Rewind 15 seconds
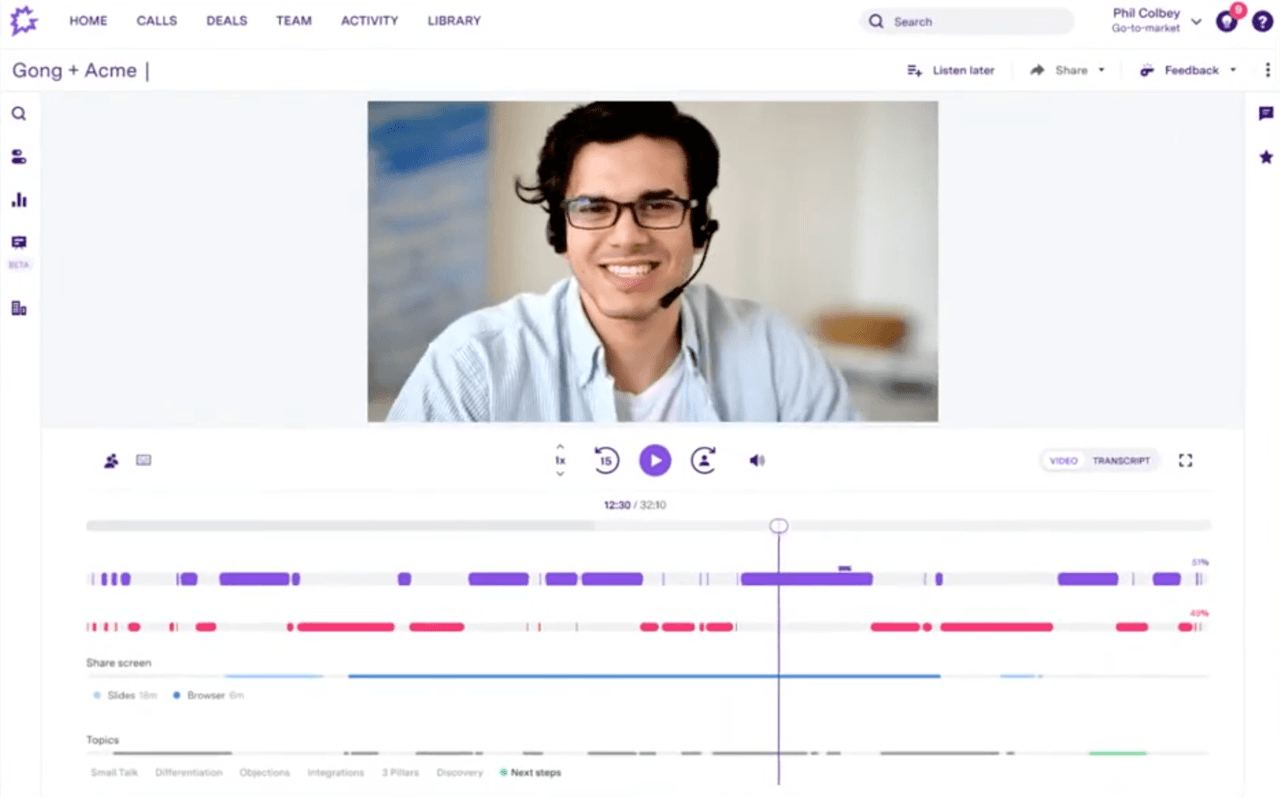Screen dimensions: 1280x797 pos(605,460)
